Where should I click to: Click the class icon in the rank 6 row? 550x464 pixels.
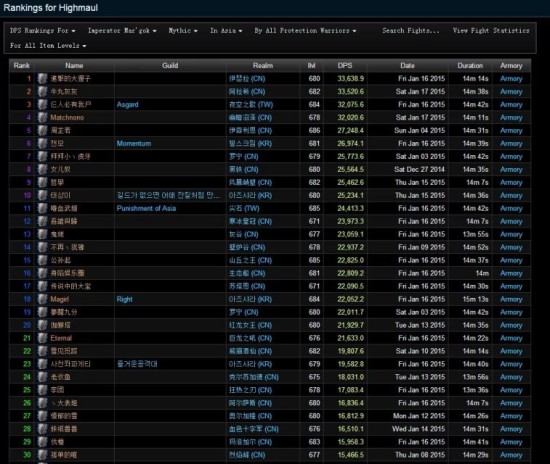click(42, 143)
